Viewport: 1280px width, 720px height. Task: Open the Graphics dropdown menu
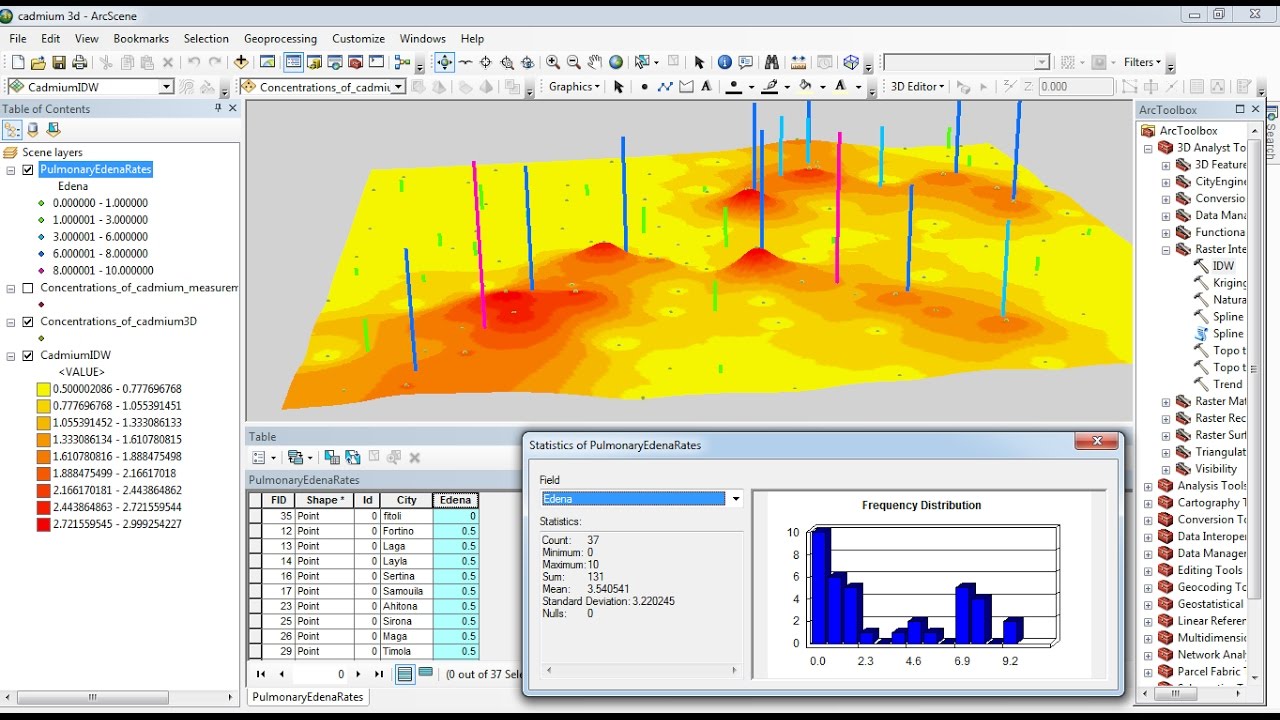(574, 87)
